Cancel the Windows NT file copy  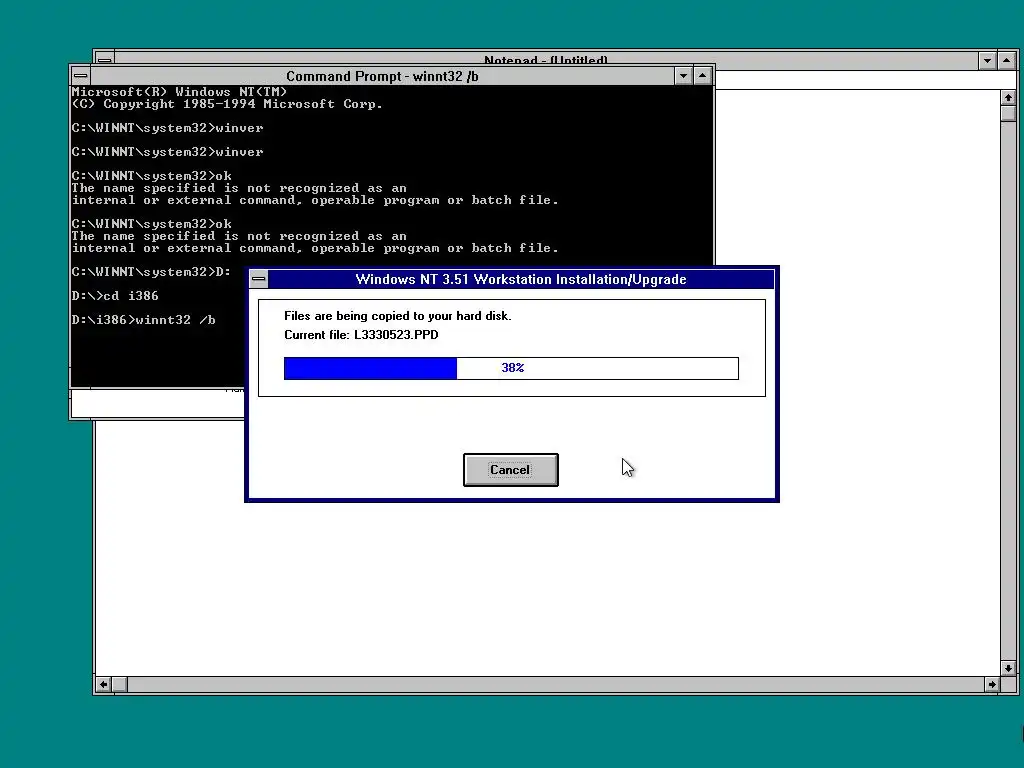(x=511, y=470)
